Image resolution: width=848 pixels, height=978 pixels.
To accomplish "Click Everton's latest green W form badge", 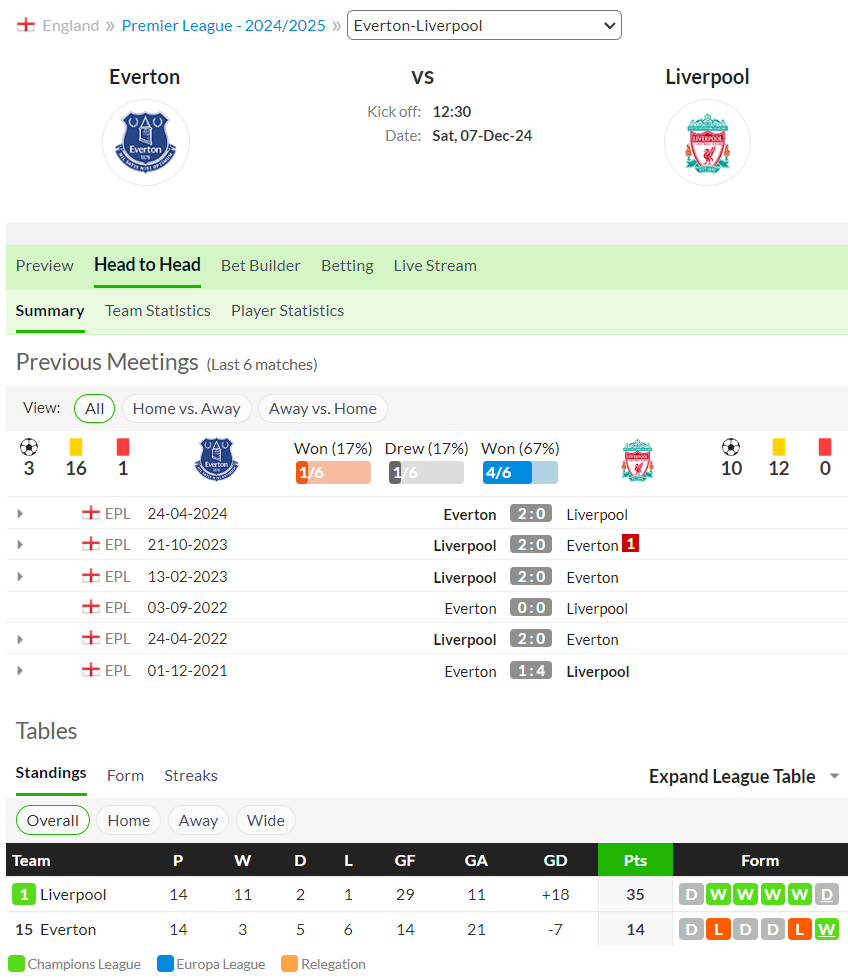I will coord(827,930).
